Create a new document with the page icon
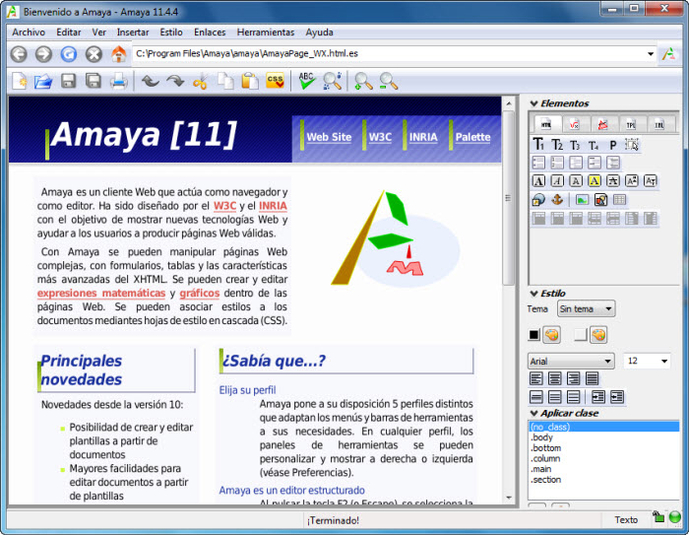689x535 pixels. click(19, 81)
